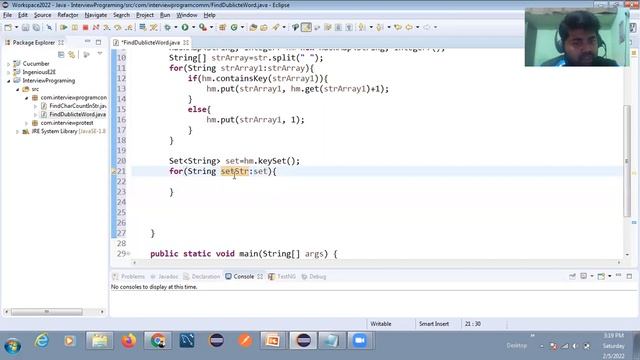This screenshot has height=360, width=640.
Task: Switch to the Debug tab
Action: pos(313,276)
